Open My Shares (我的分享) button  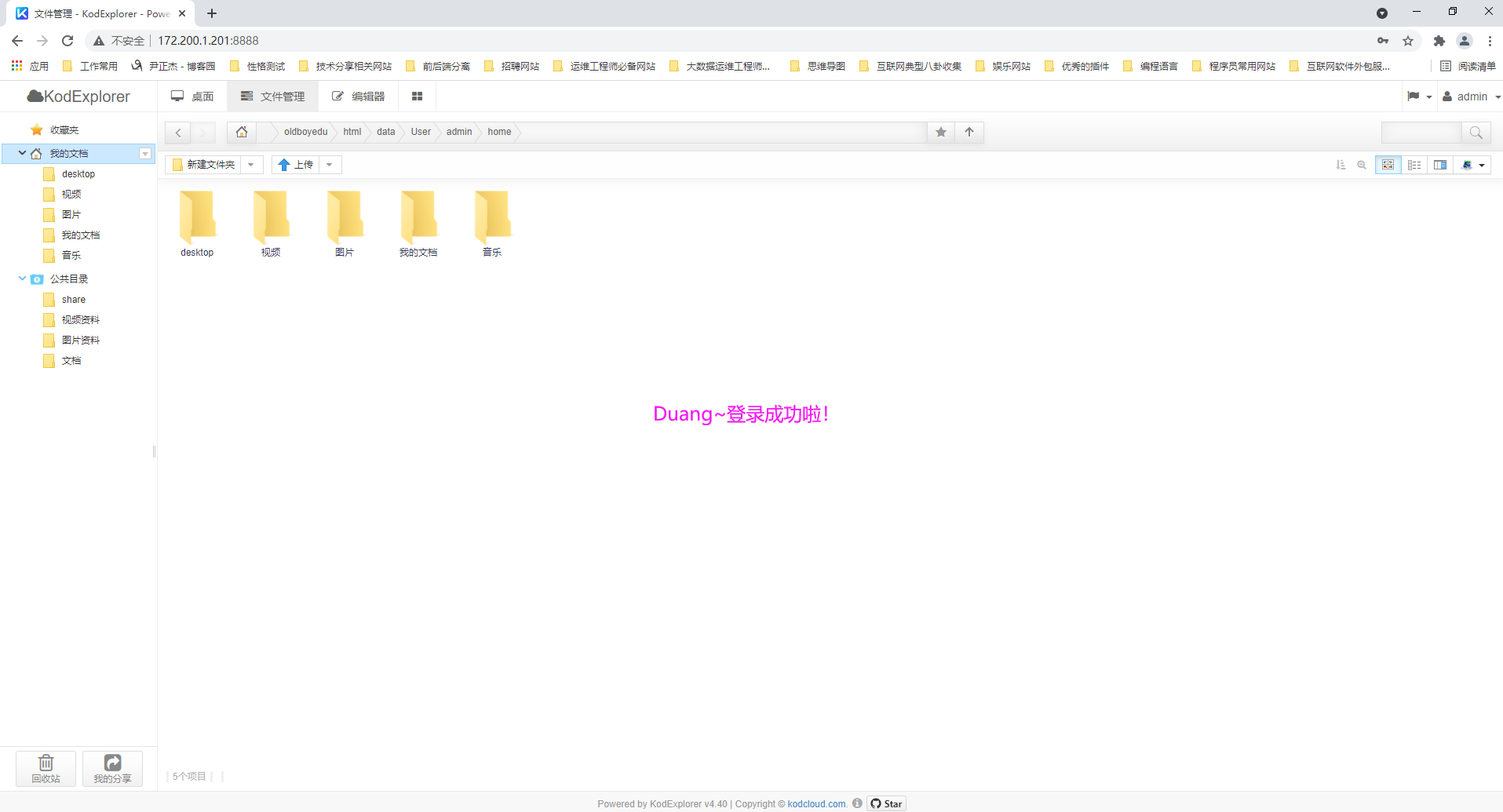click(x=112, y=768)
